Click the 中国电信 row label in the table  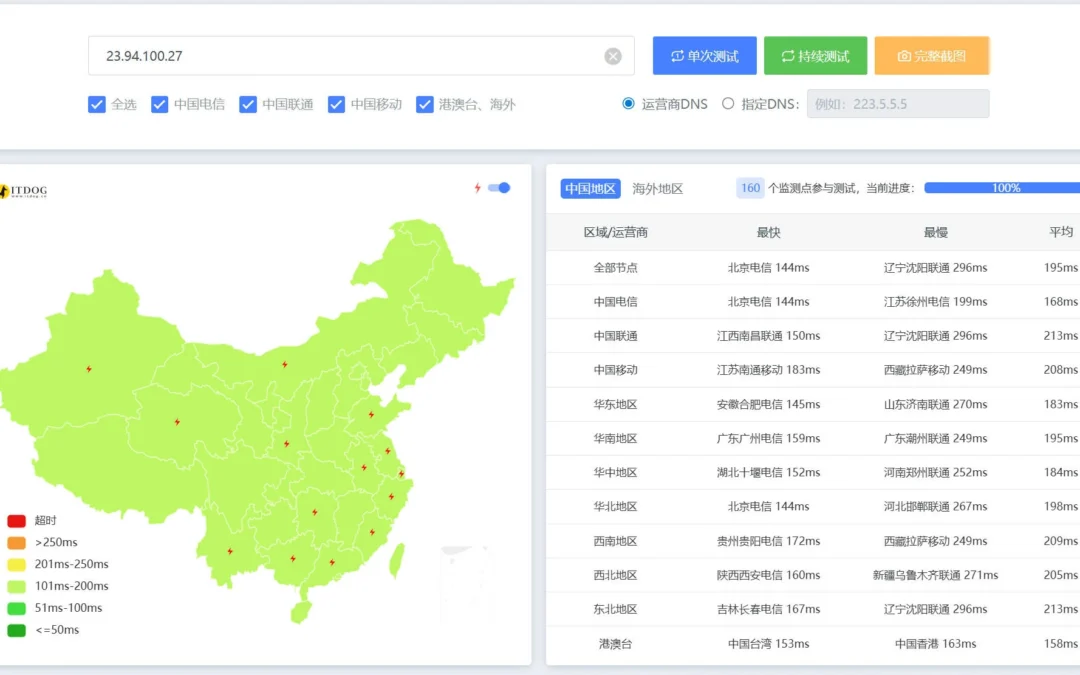click(615, 302)
